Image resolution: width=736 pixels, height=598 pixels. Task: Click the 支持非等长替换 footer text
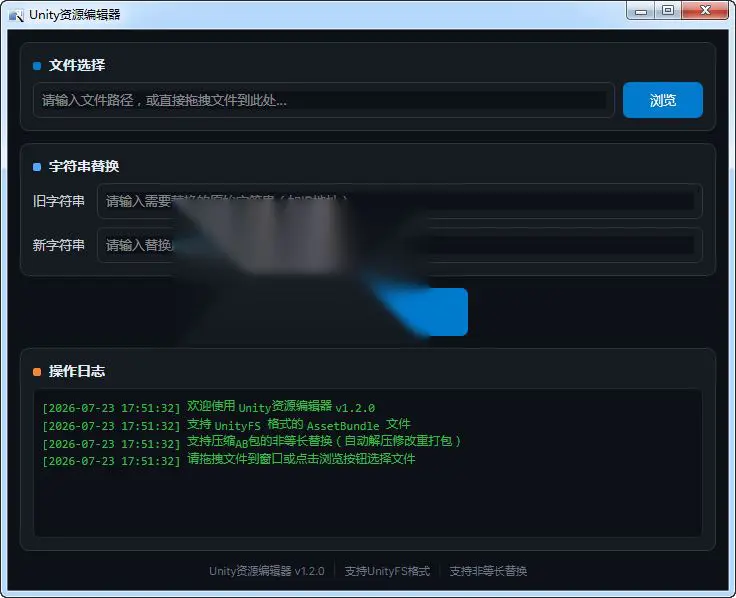(488, 571)
